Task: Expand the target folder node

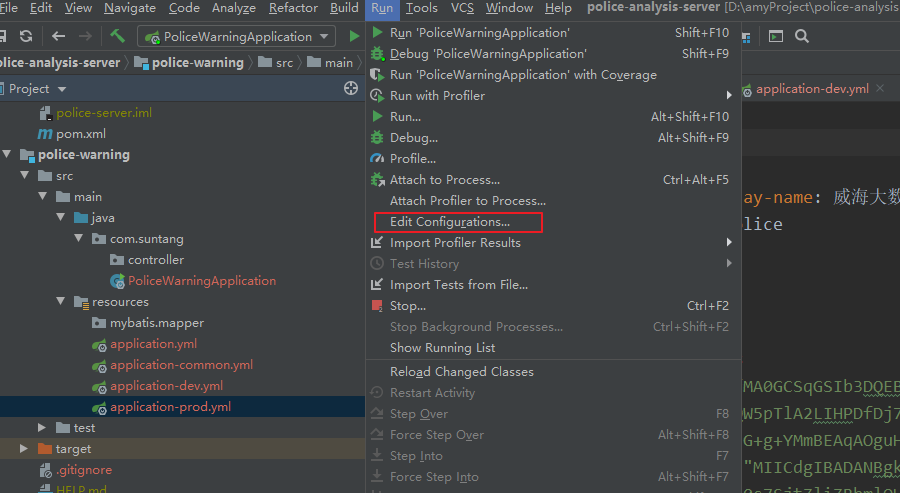Action: (24, 449)
